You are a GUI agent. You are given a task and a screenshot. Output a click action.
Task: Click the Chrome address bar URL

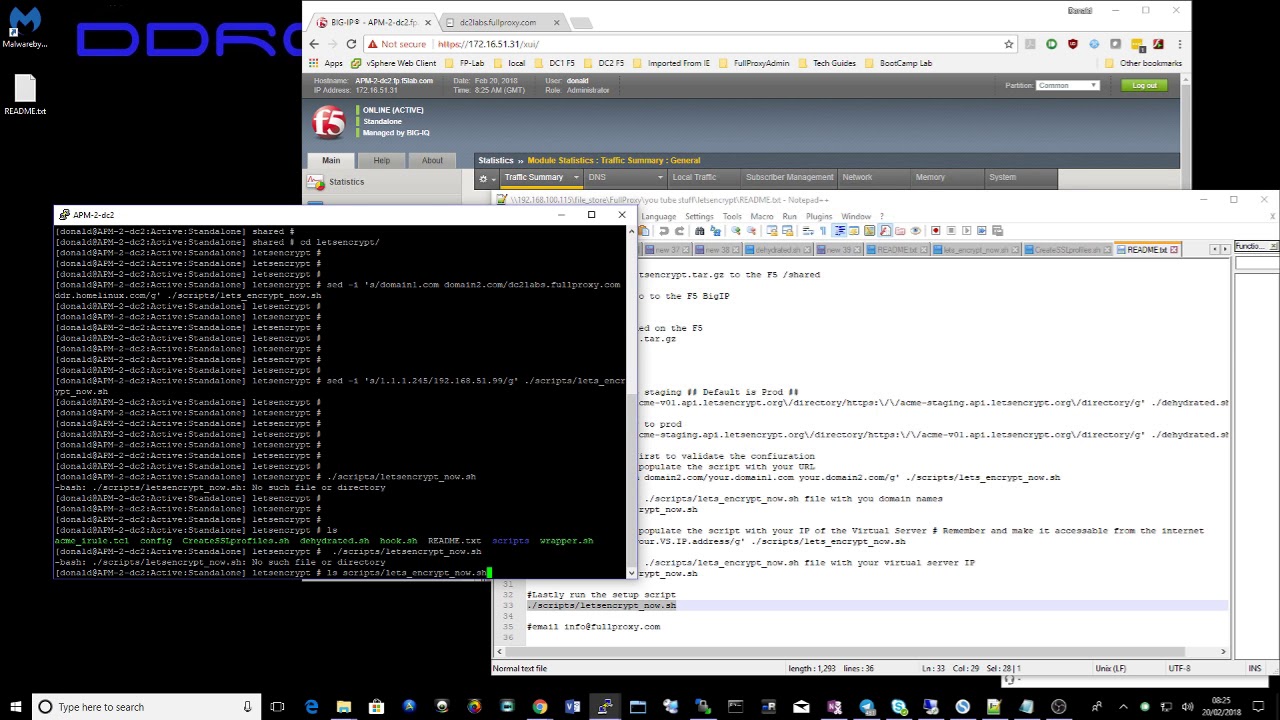488,44
